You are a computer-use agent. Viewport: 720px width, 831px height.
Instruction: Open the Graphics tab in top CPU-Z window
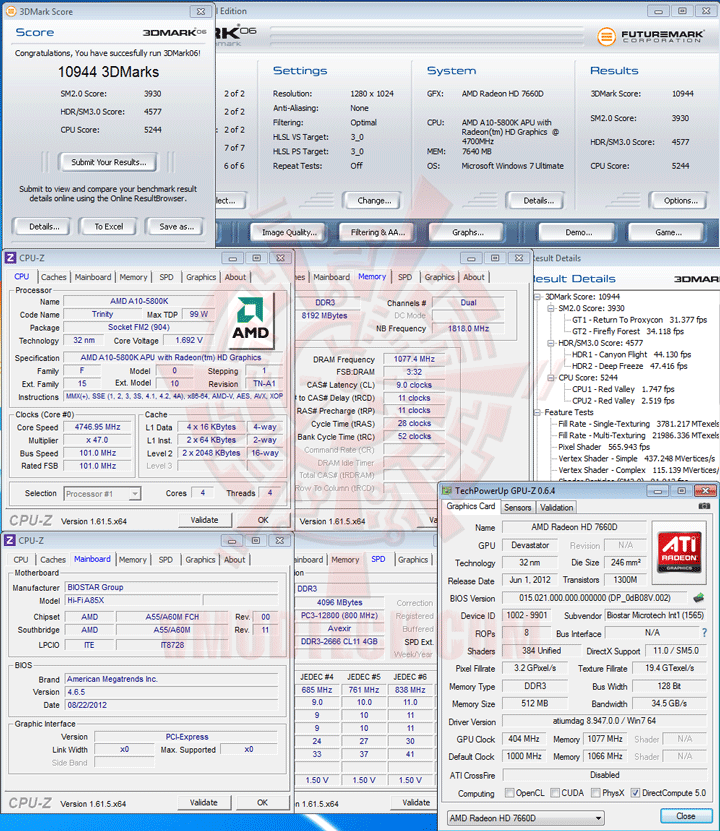tap(201, 277)
